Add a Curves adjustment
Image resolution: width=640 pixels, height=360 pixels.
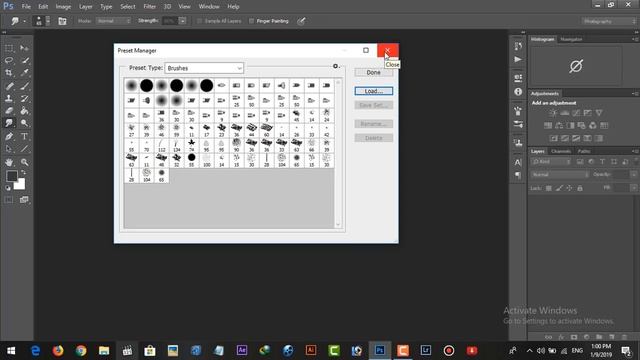pyautogui.click(x=576, y=113)
